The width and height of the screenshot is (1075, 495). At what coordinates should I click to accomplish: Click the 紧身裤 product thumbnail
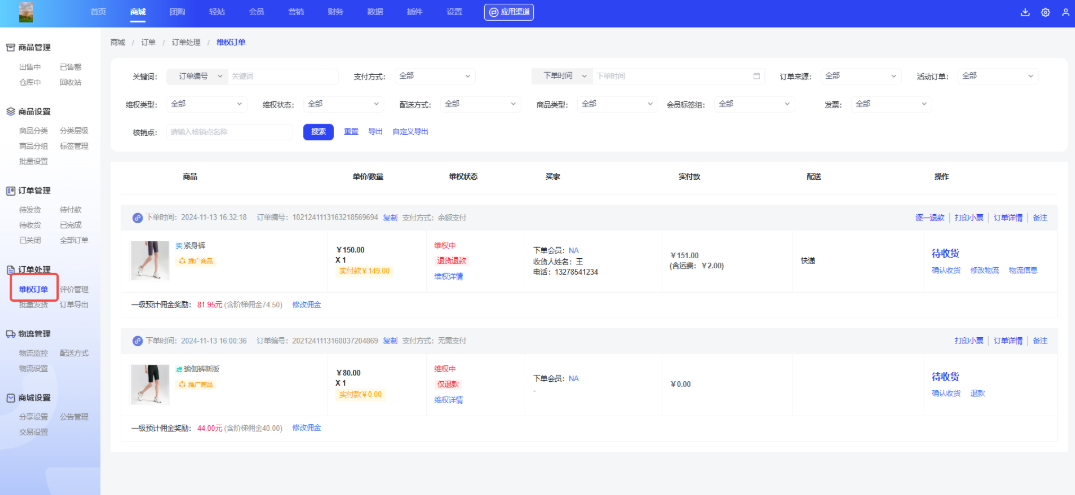[150, 260]
